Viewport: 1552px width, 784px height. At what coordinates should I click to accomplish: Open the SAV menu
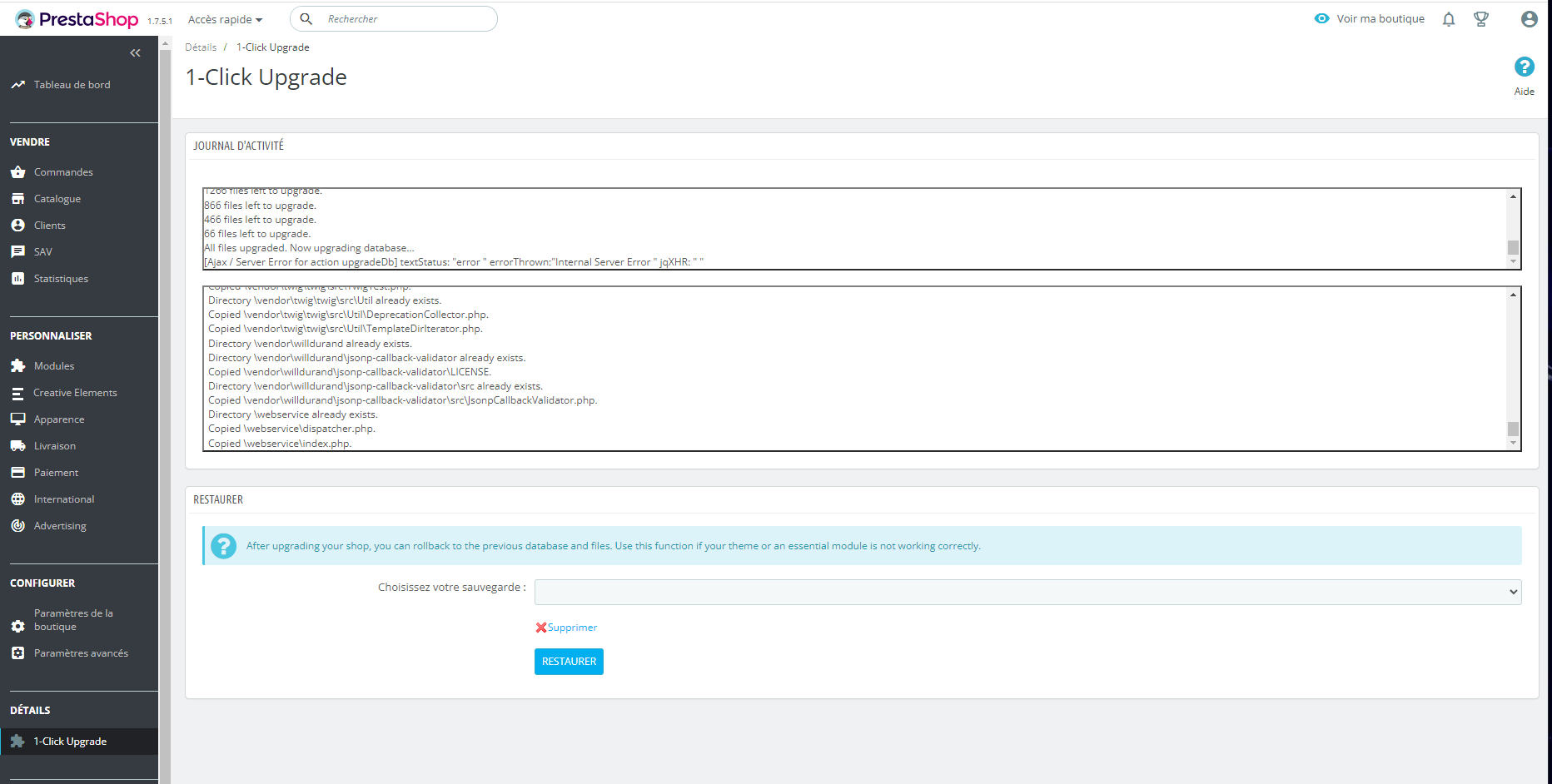[43, 252]
